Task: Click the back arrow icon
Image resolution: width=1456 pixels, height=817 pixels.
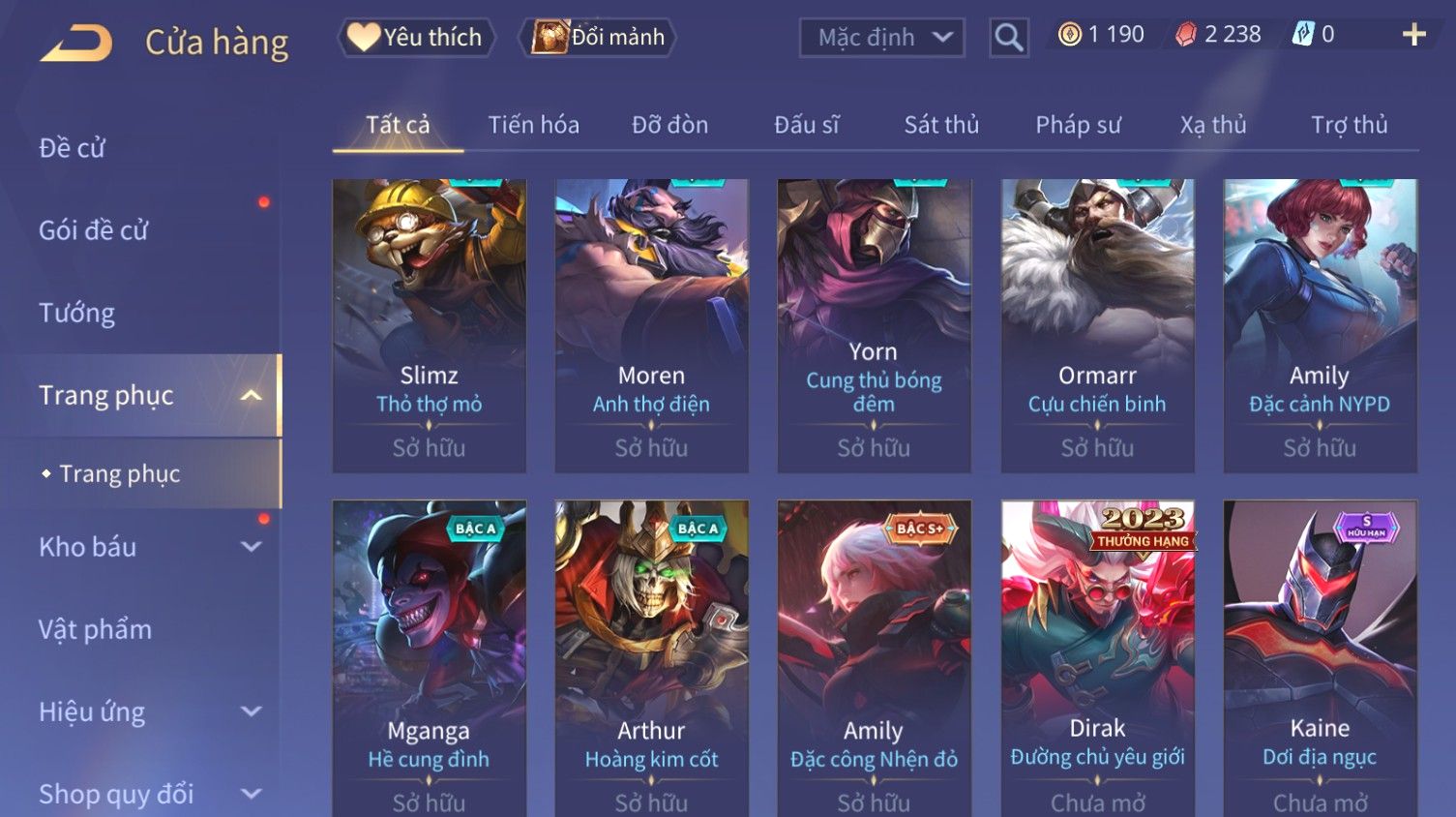Action: pyautogui.click(x=76, y=44)
